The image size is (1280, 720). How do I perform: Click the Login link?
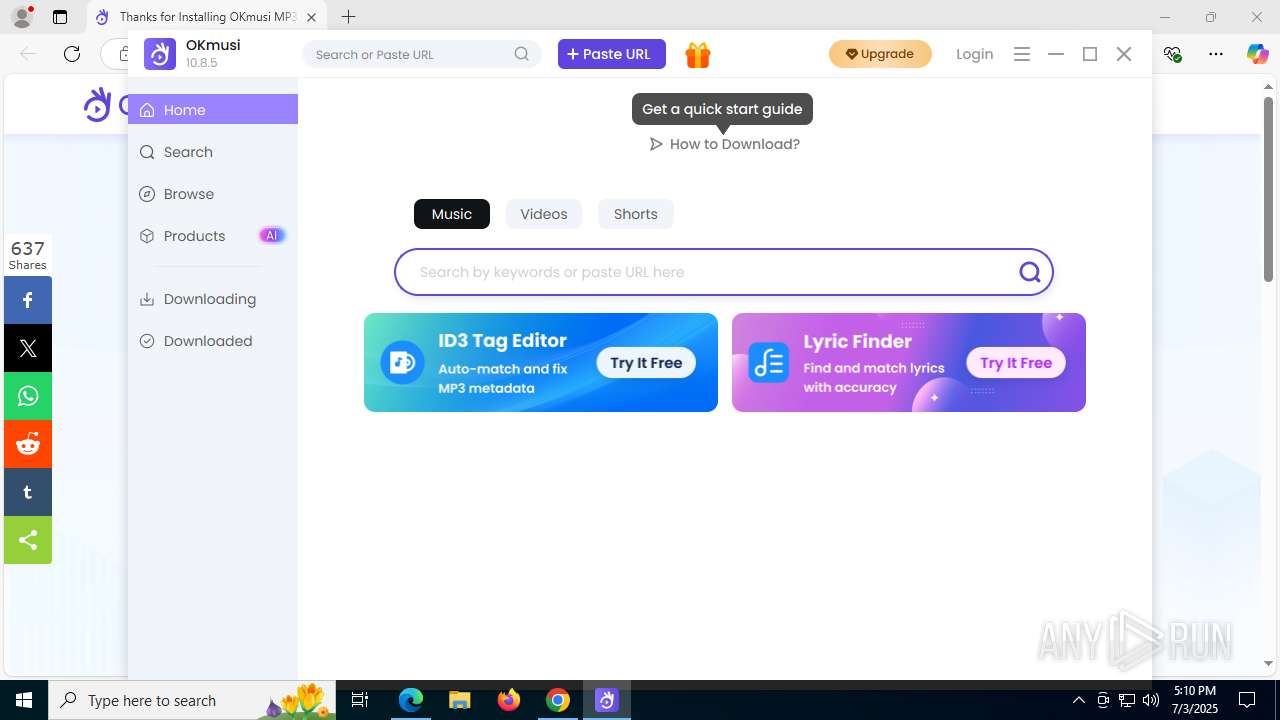[x=975, y=54]
